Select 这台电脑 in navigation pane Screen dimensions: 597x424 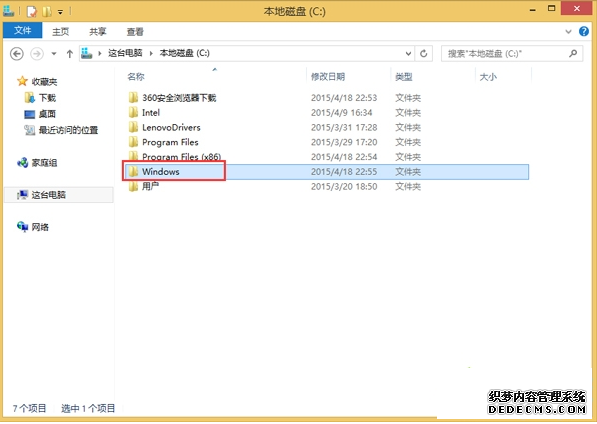[x=48, y=195]
